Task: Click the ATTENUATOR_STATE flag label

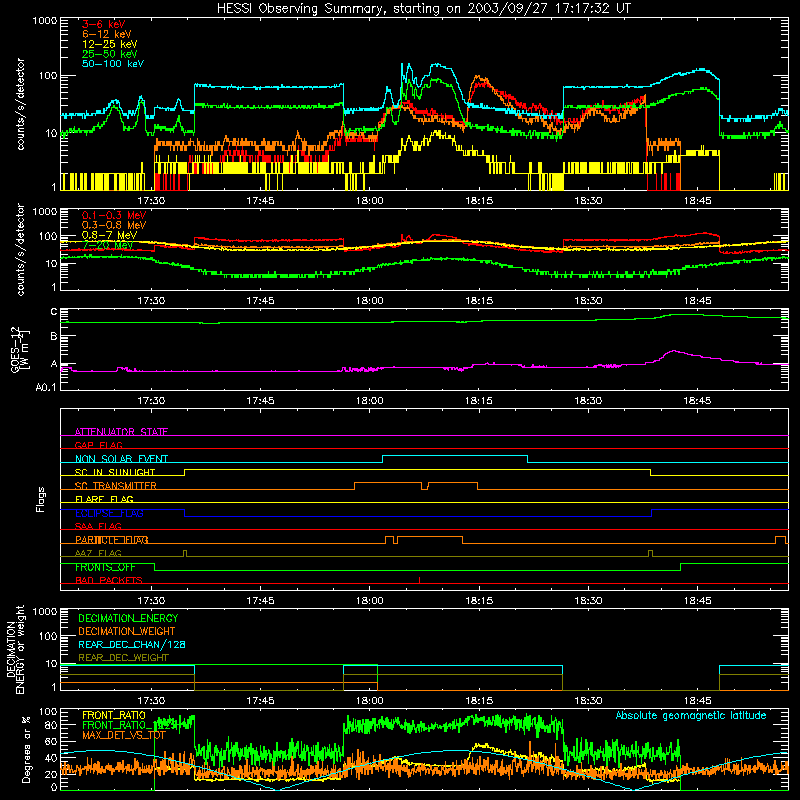Action: click(x=121, y=432)
